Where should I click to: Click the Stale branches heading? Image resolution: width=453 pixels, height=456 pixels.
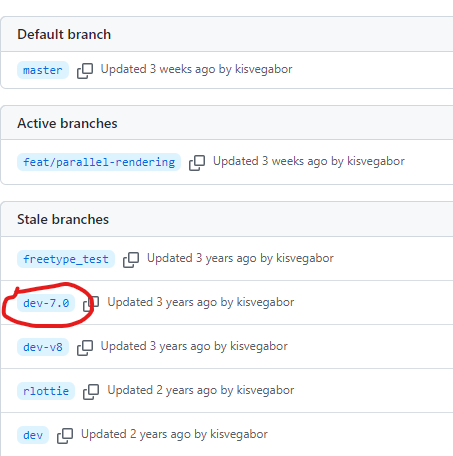point(63,219)
